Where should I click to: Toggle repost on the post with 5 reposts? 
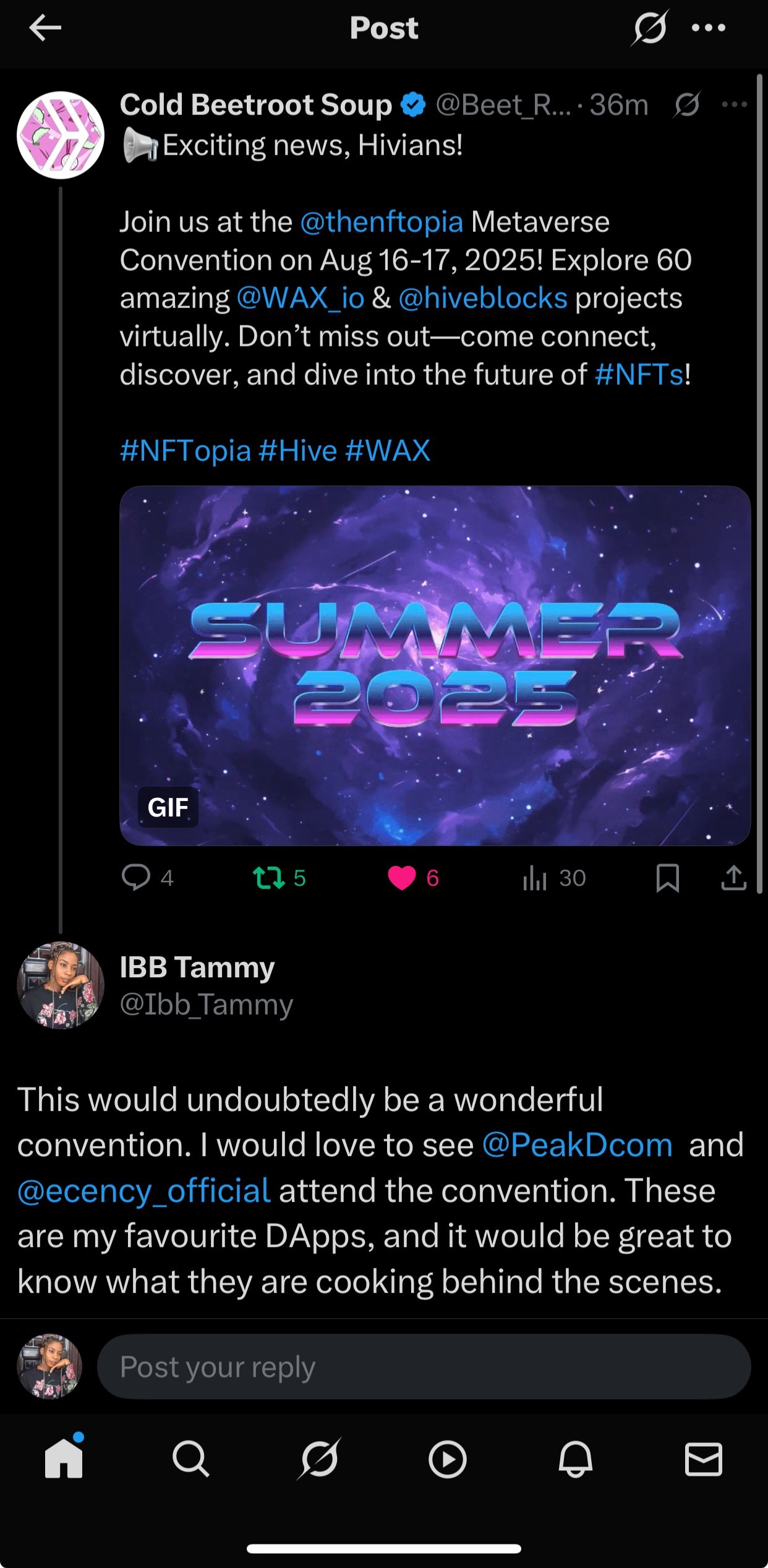pyautogui.click(x=269, y=878)
